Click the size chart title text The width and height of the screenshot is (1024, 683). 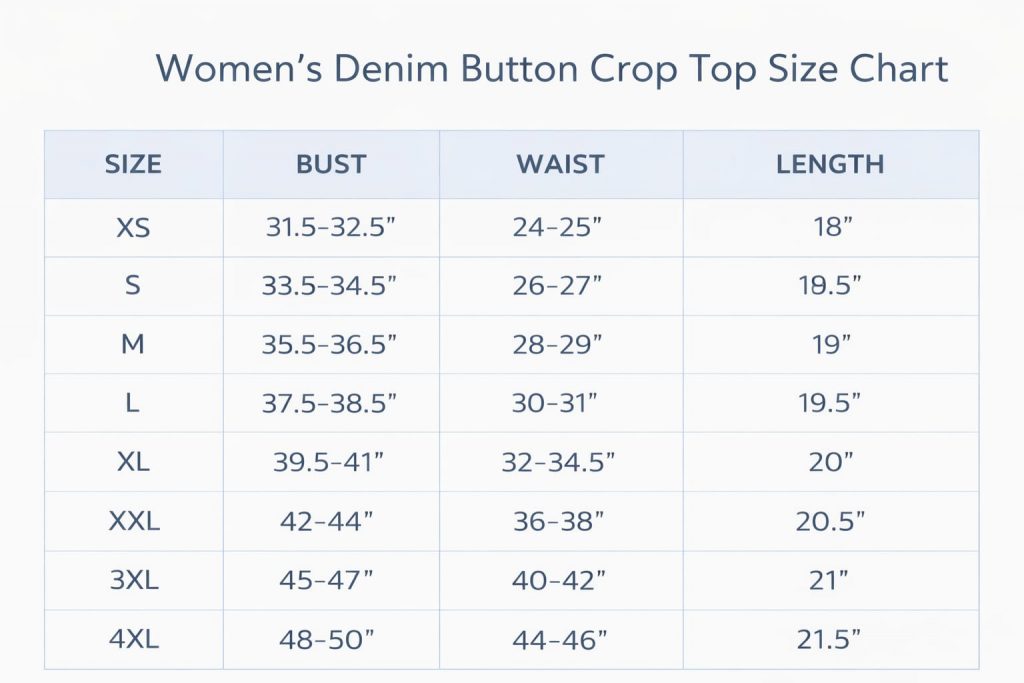(x=552, y=69)
